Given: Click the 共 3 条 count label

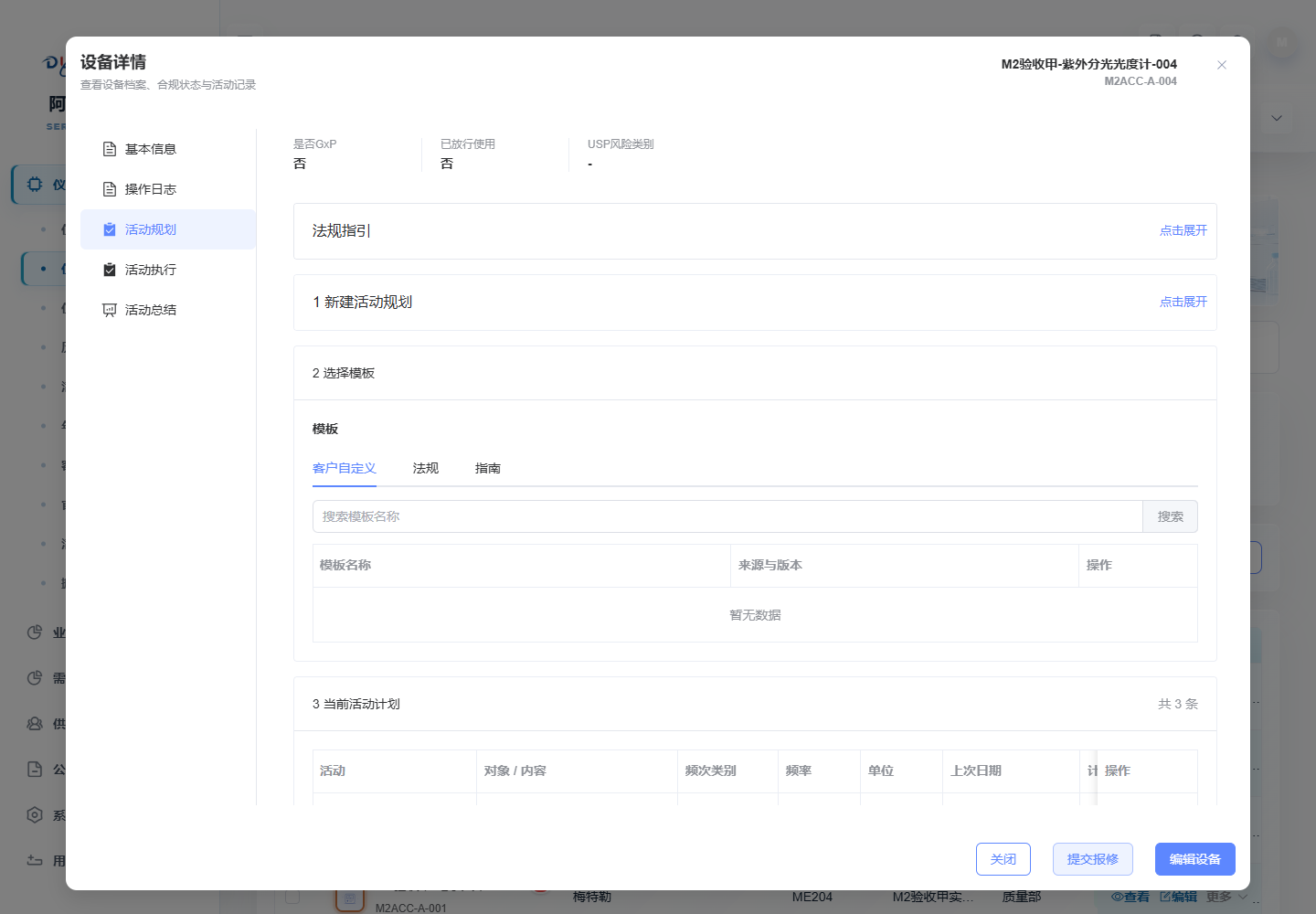Looking at the screenshot, I should 1178,704.
